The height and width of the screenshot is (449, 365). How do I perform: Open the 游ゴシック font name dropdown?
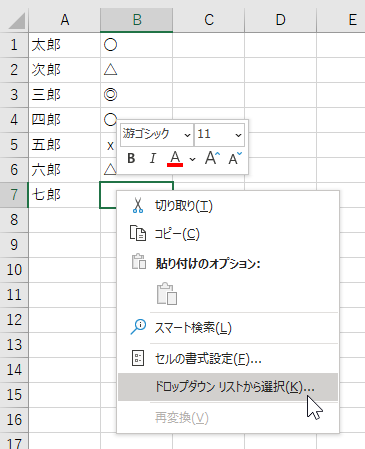pyautogui.click(x=157, y=135)
